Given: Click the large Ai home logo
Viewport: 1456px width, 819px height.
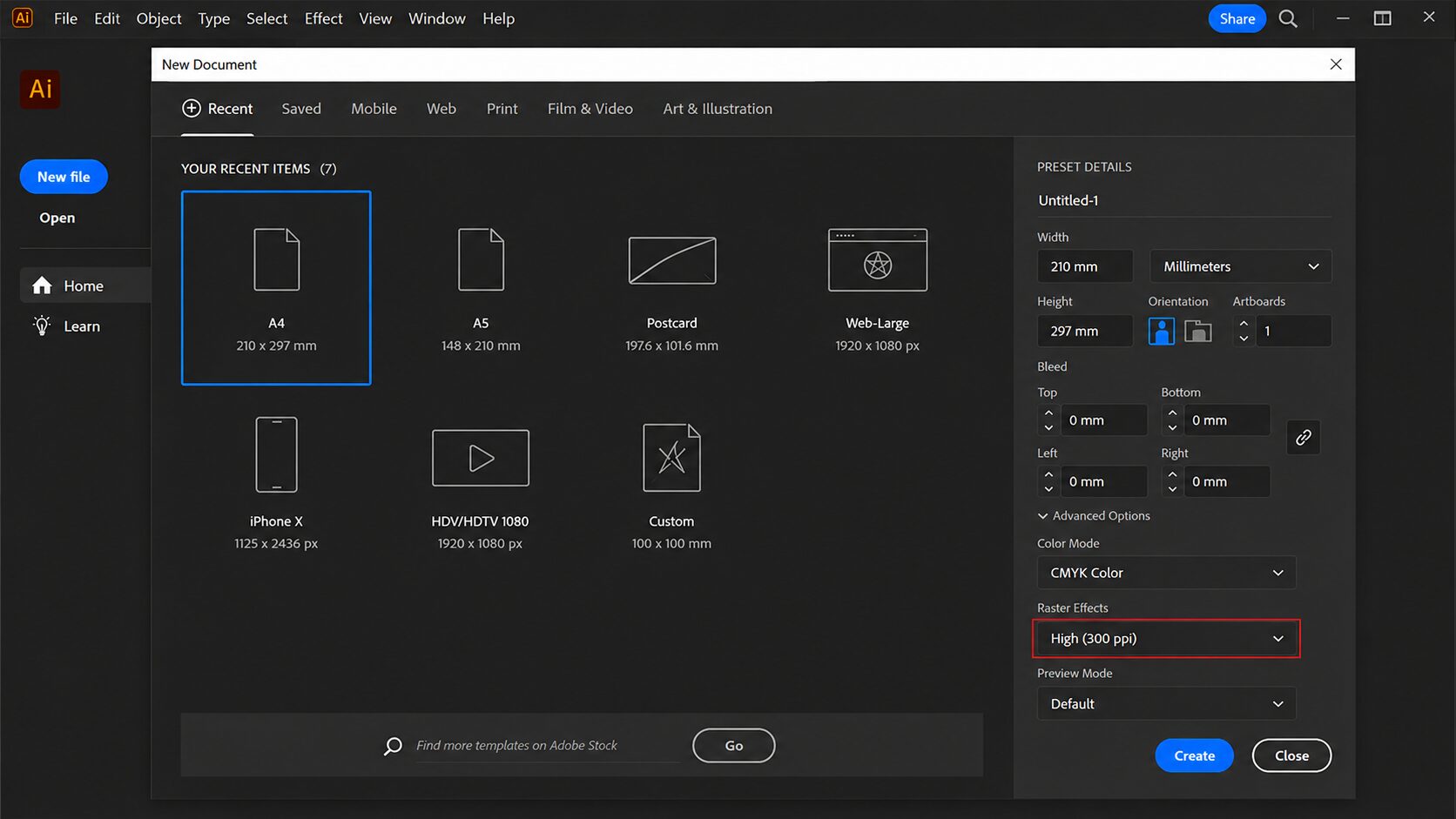Looking at the screenshot, I should tap(40, 89).
